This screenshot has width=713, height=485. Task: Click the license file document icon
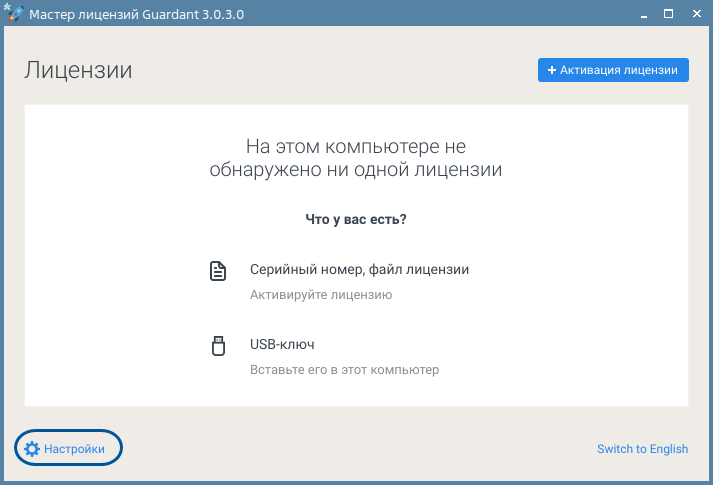click(218, 271)
